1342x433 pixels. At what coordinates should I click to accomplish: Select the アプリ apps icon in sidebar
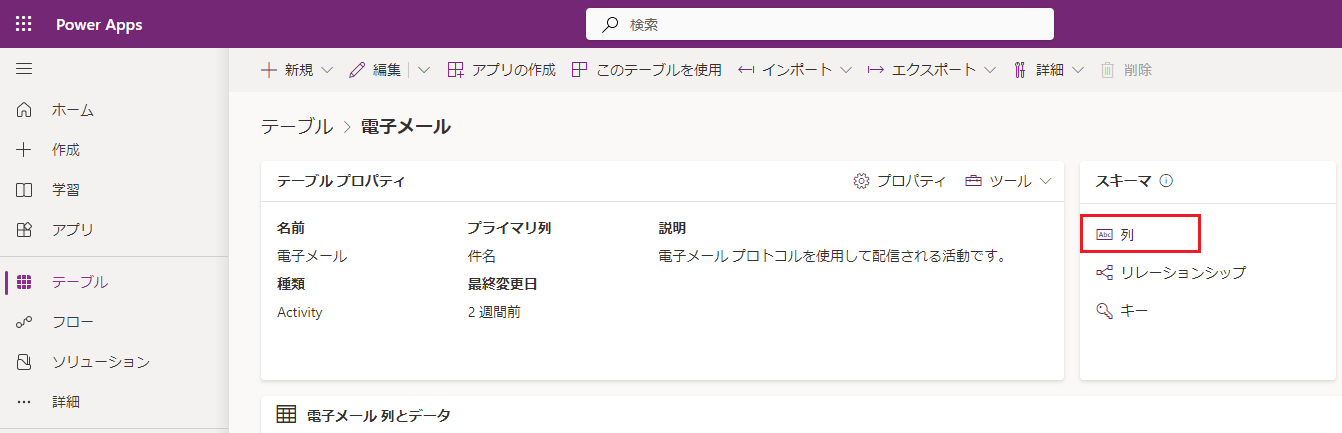25,230
